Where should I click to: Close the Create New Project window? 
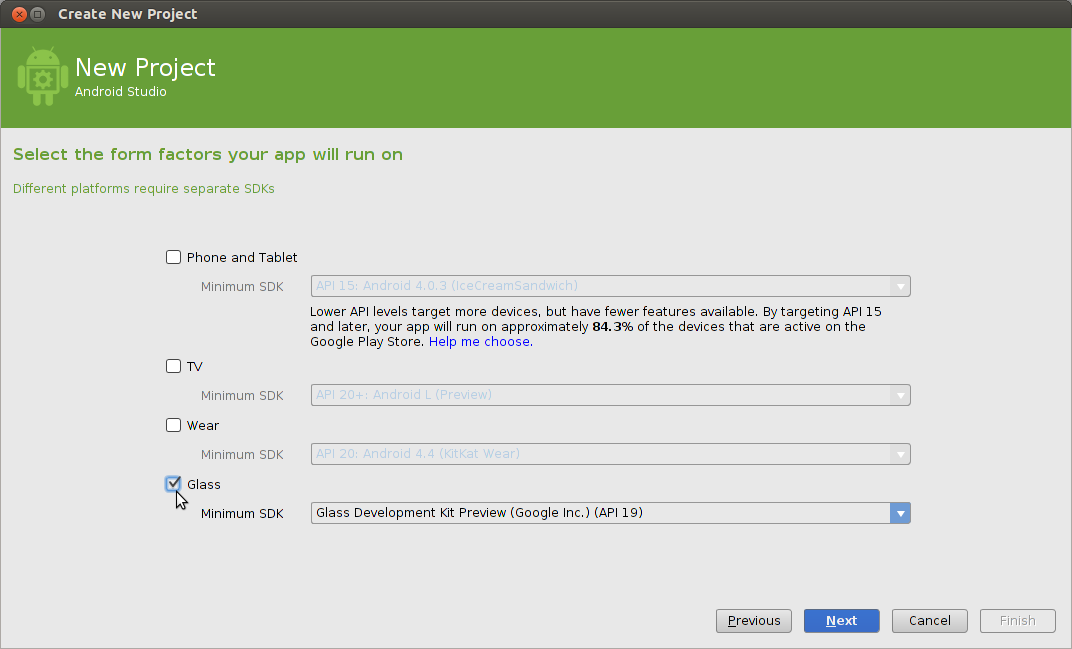pos(17,14)
